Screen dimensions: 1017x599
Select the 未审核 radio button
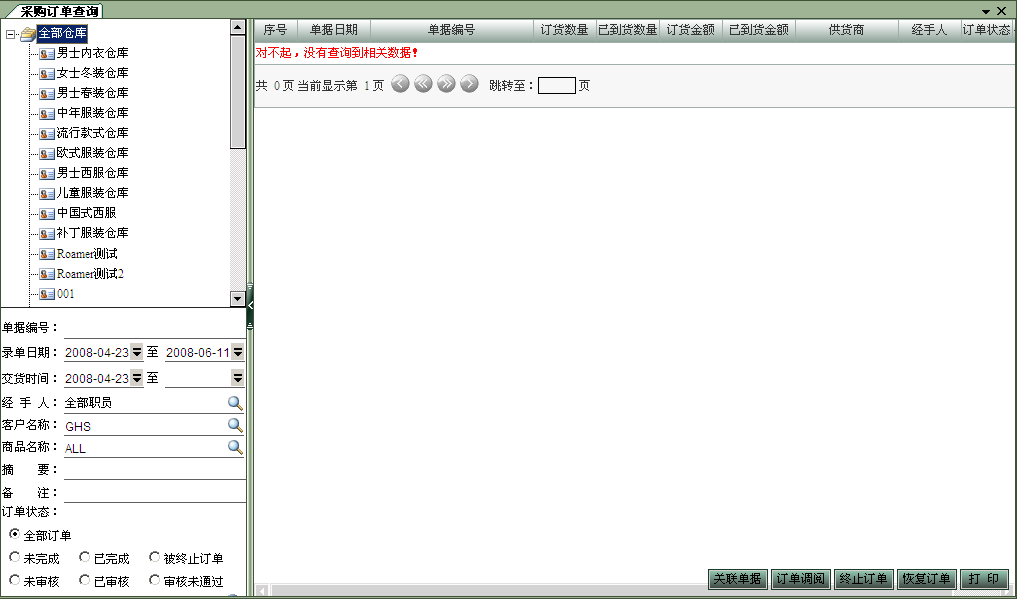(14, 580)
